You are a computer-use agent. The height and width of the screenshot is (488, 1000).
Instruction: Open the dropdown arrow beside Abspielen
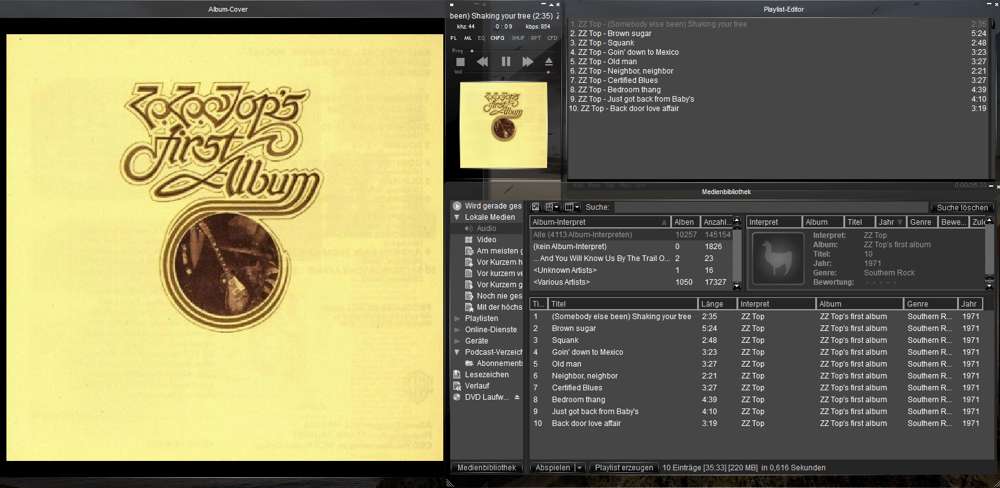(579, 468)
